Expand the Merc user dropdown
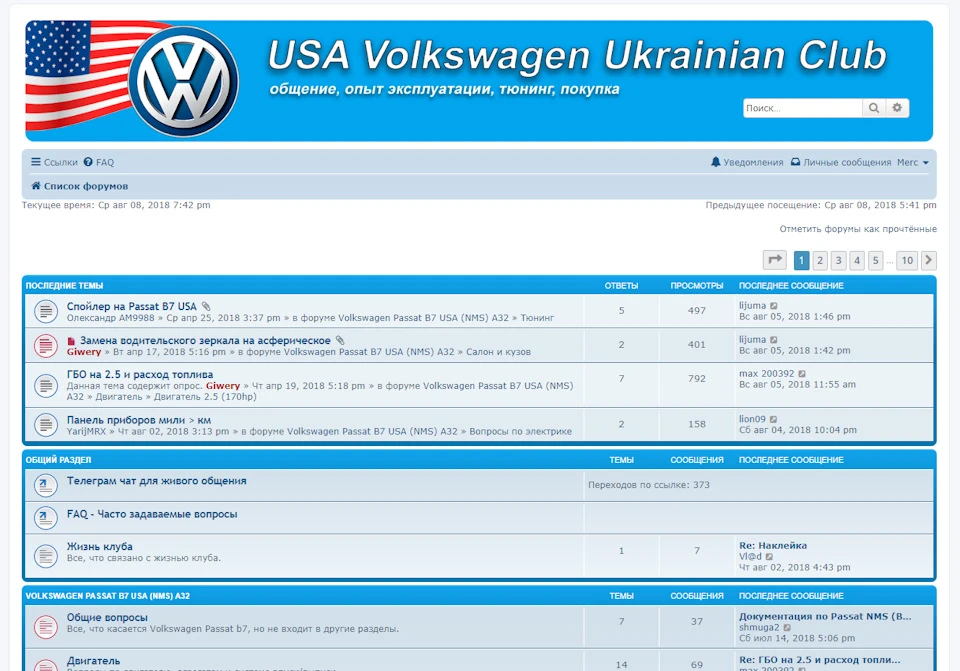 [x=913, y=162]
